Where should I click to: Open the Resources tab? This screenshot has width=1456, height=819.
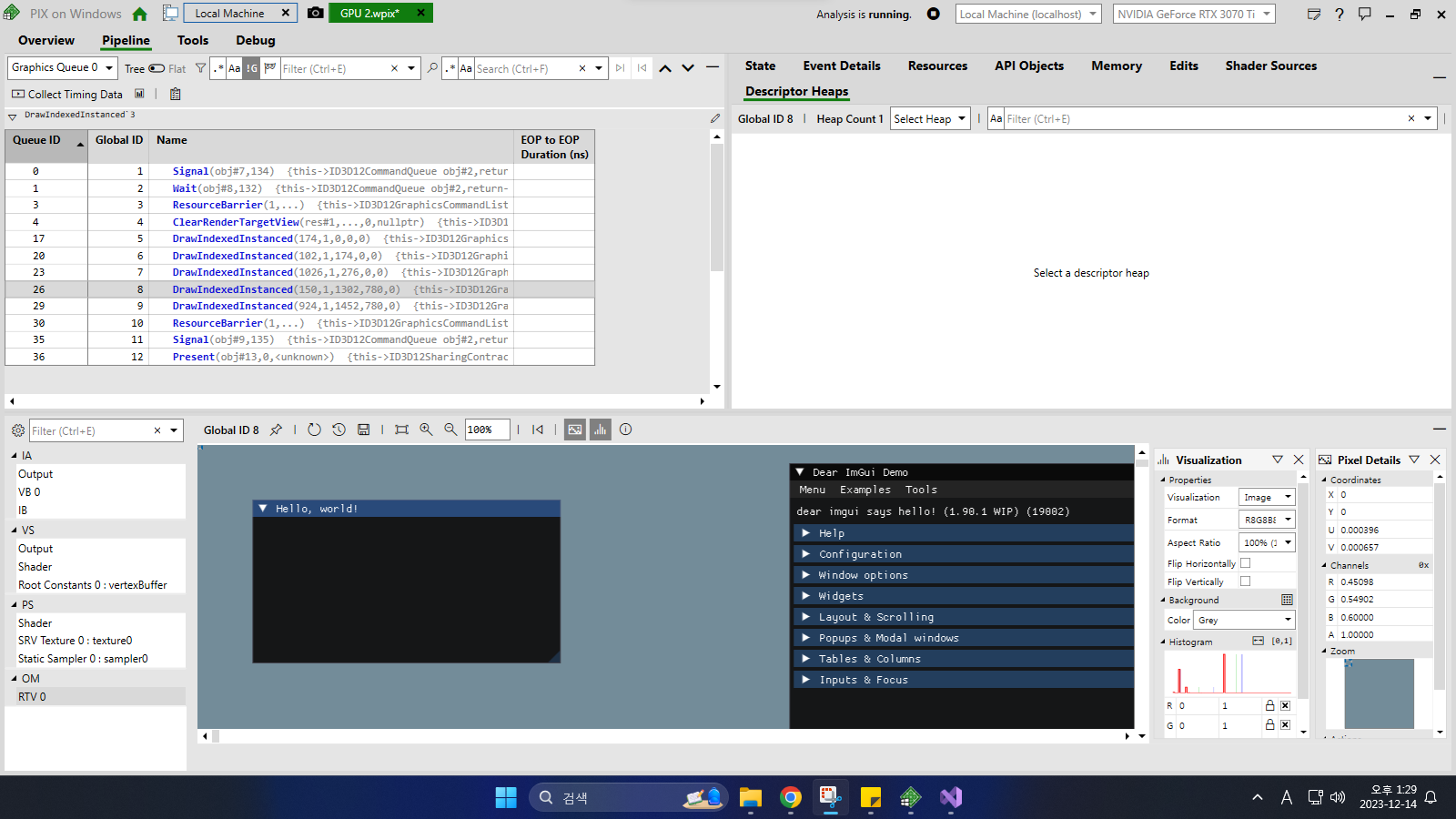coord(937,66)
